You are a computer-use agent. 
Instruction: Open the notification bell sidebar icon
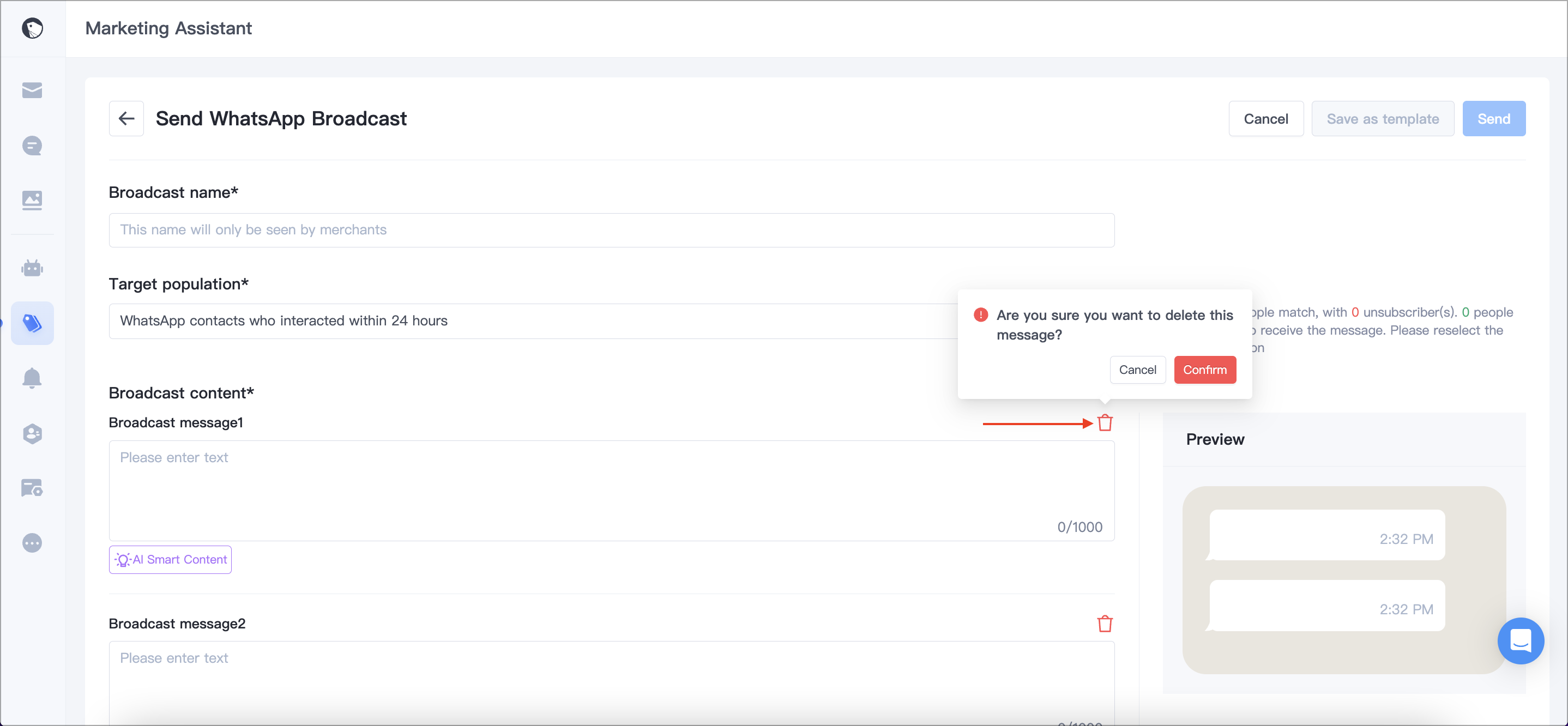click(x=32, y=378)
